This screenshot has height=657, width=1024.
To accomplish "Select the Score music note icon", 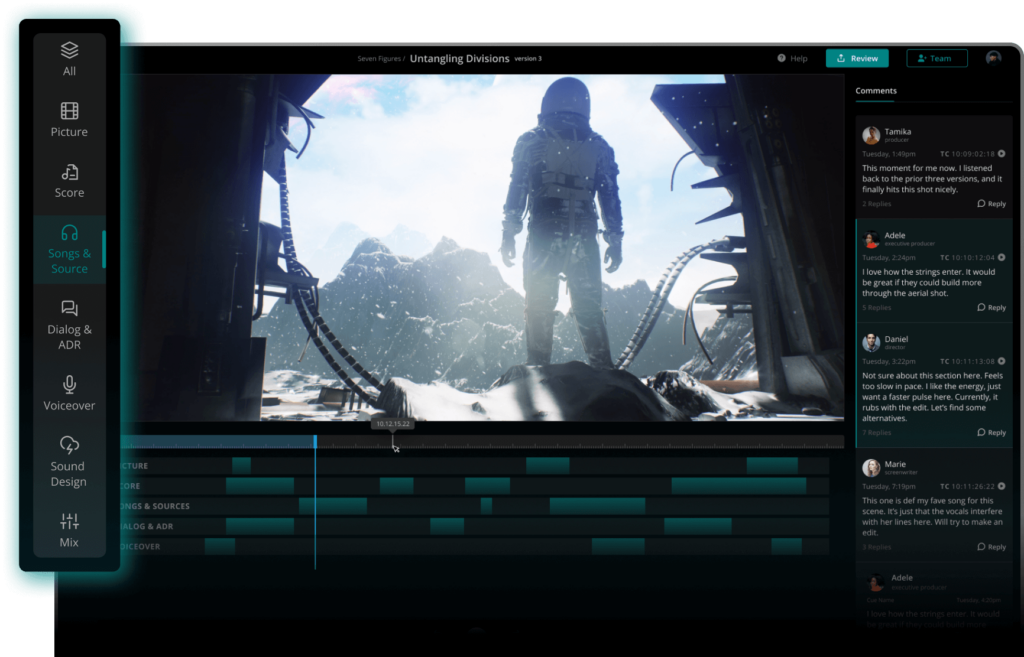I will pos(69,172).
